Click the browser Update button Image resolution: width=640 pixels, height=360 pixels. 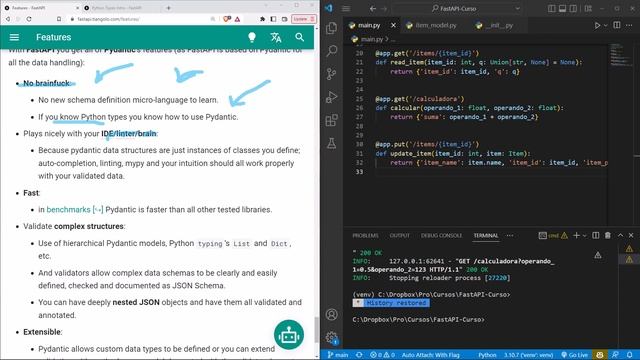pyautogui.click(x=303, y=19)
